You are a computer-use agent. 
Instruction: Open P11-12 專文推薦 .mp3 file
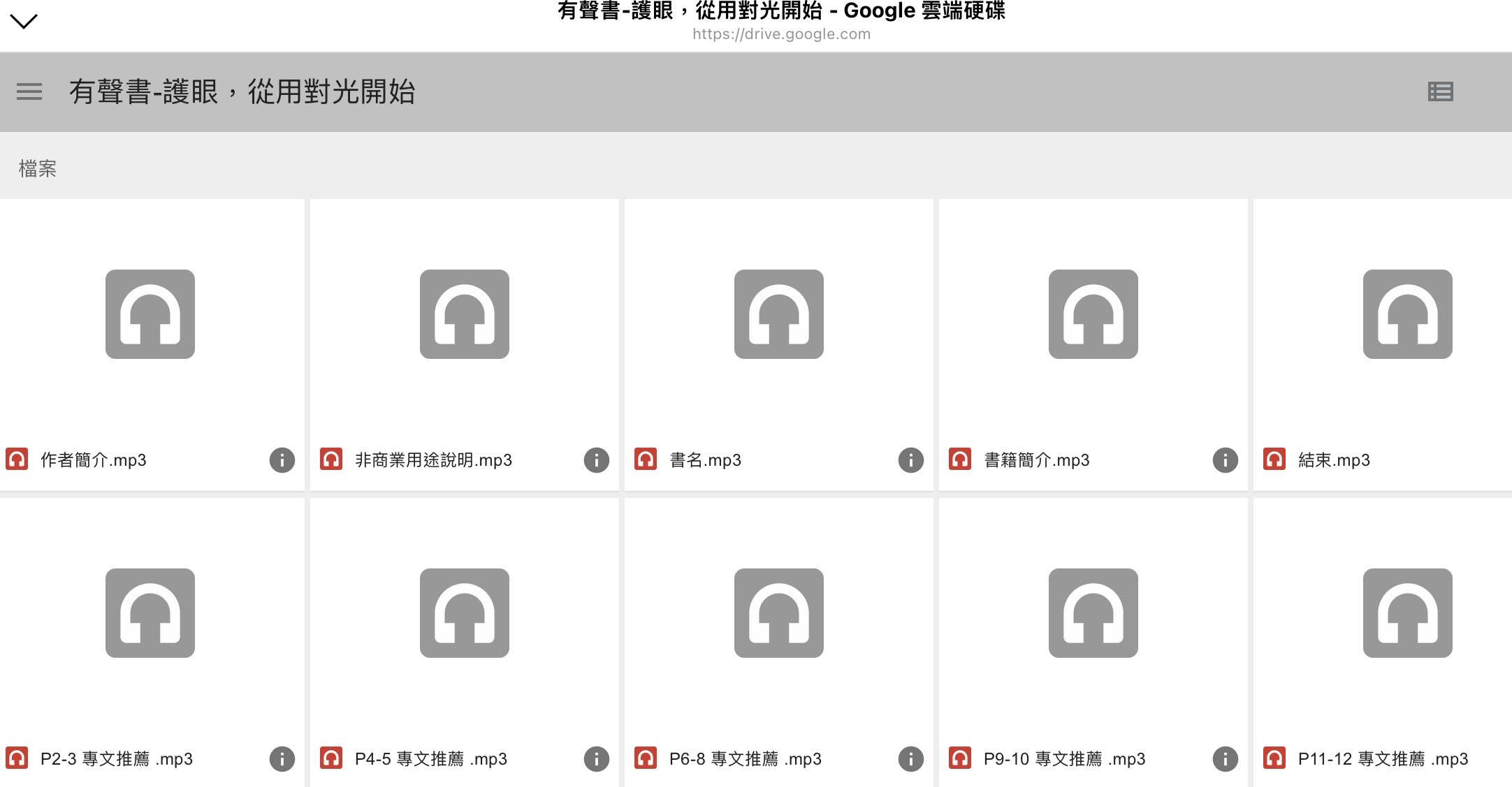point(1382,759)
